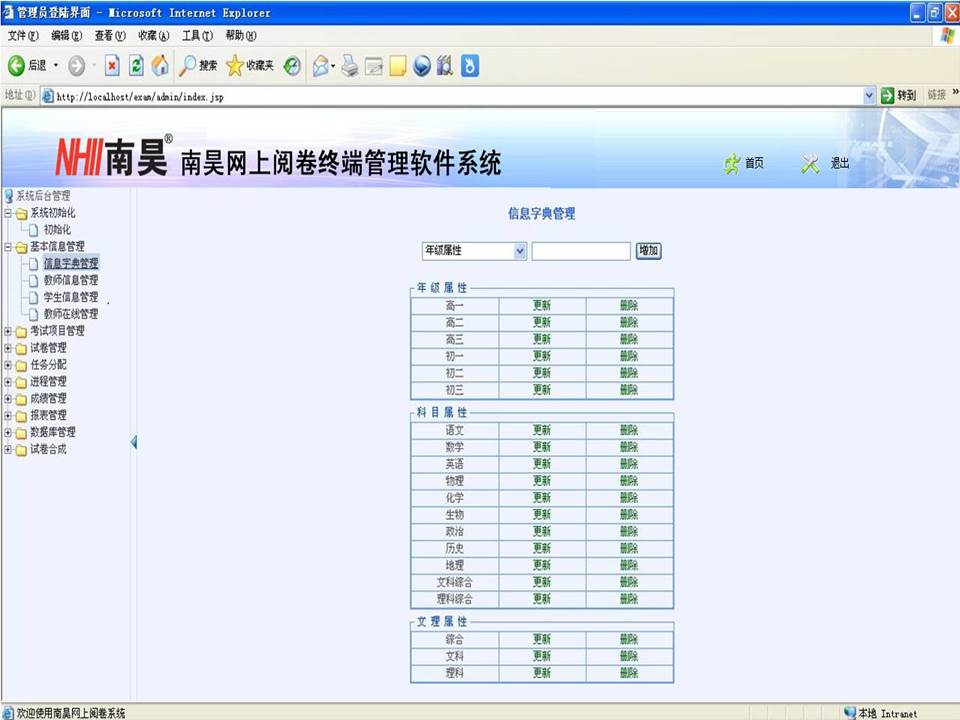Click the Print icon in toolbar

[348, 66]
